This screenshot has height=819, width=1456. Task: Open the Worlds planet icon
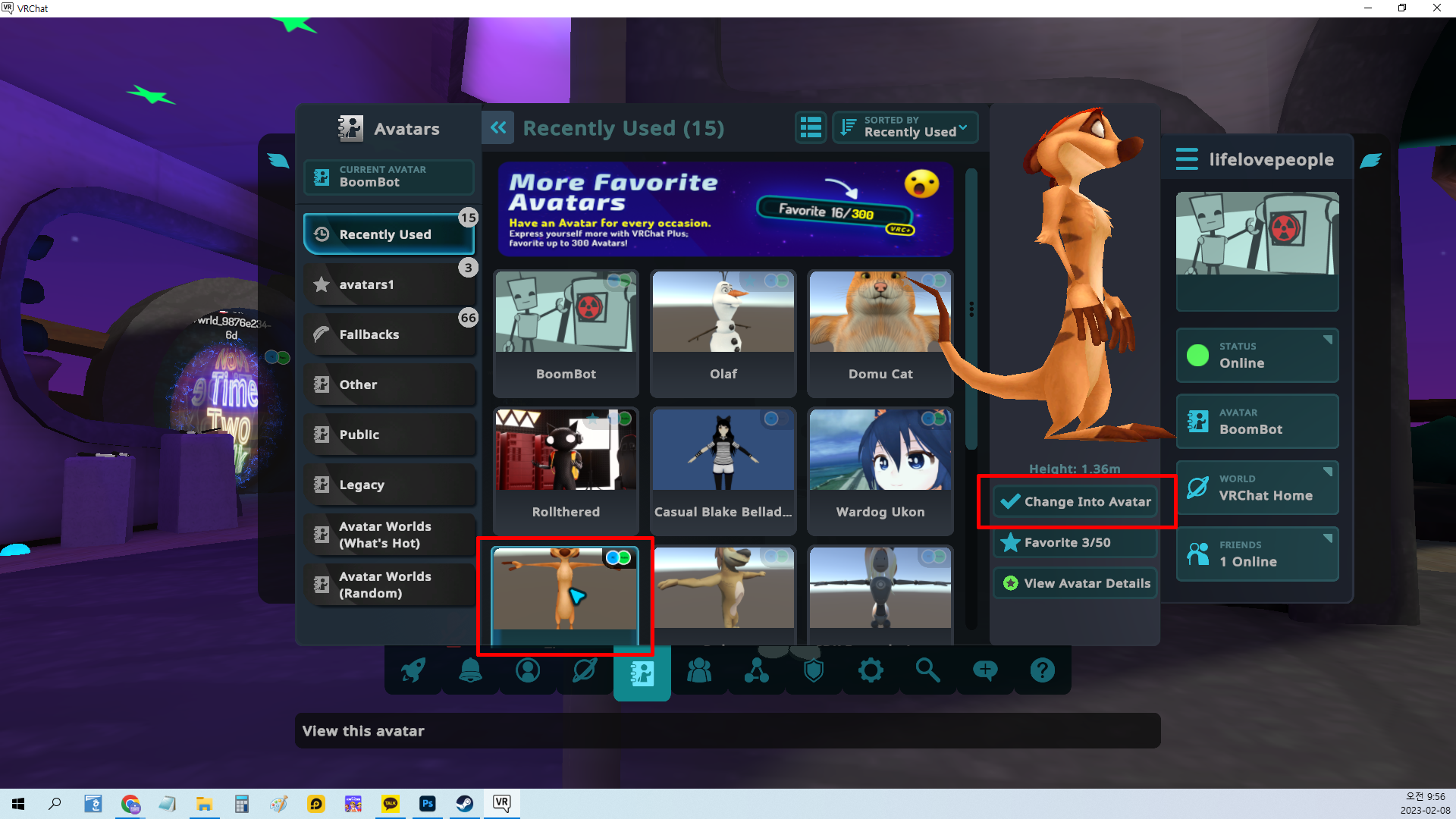585,670
